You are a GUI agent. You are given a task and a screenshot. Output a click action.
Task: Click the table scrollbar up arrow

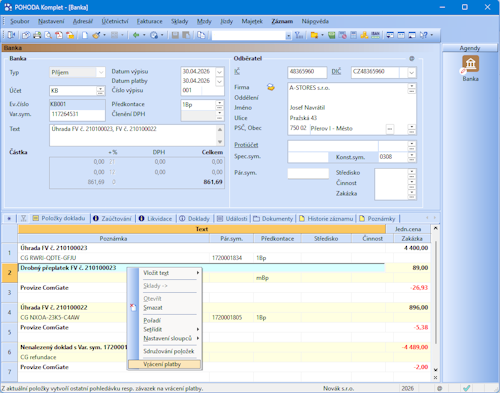coord(435,228)
